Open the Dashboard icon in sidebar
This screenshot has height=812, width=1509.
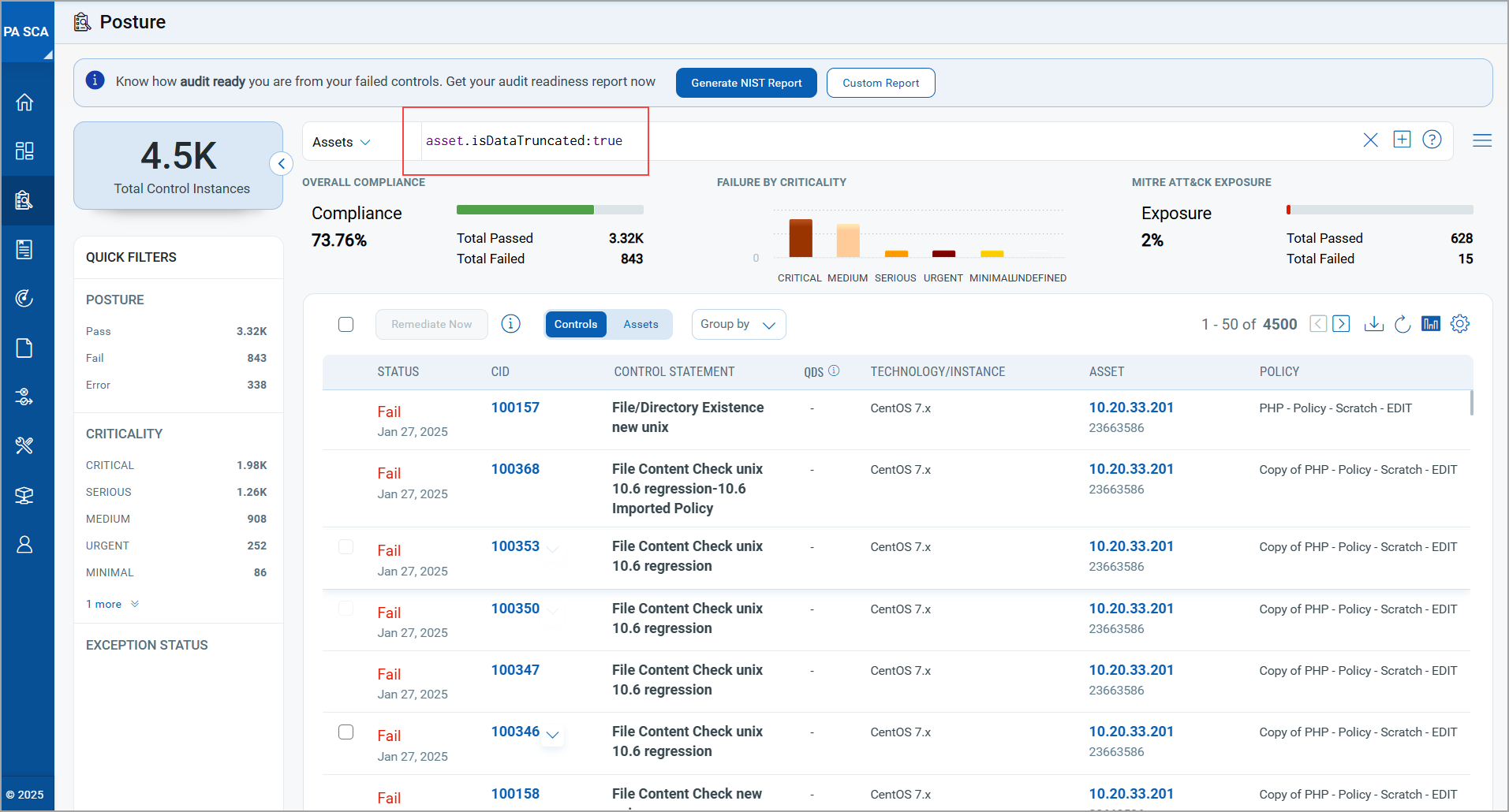(x=24, y=151)
